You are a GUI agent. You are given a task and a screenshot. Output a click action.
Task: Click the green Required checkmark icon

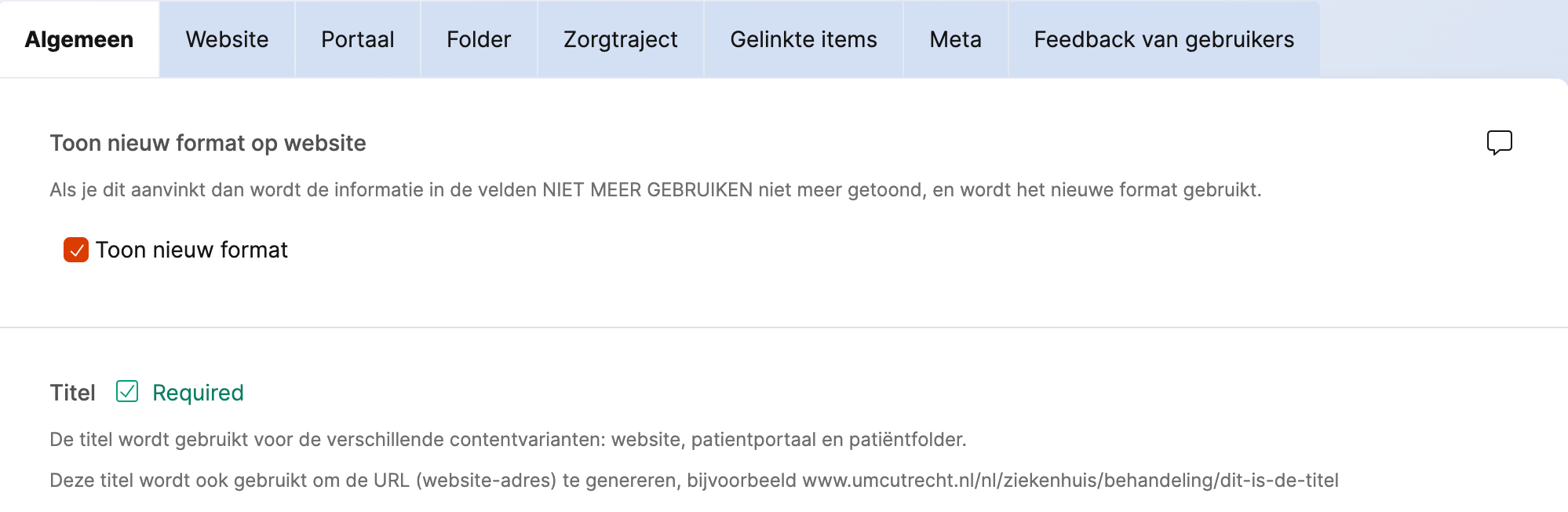pyautogui.click(x=127, y=391)
